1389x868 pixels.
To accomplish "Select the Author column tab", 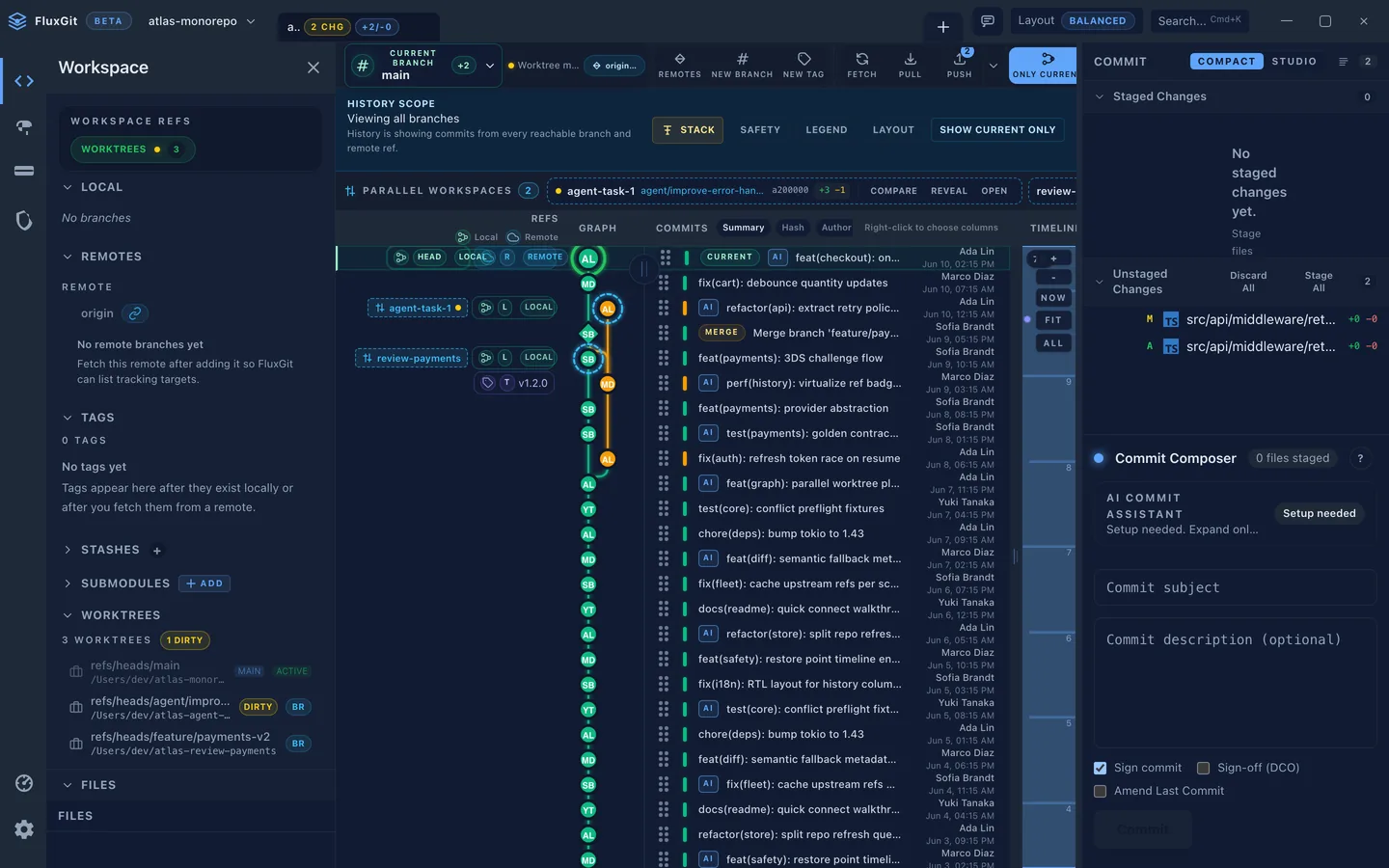I will 836,228.
